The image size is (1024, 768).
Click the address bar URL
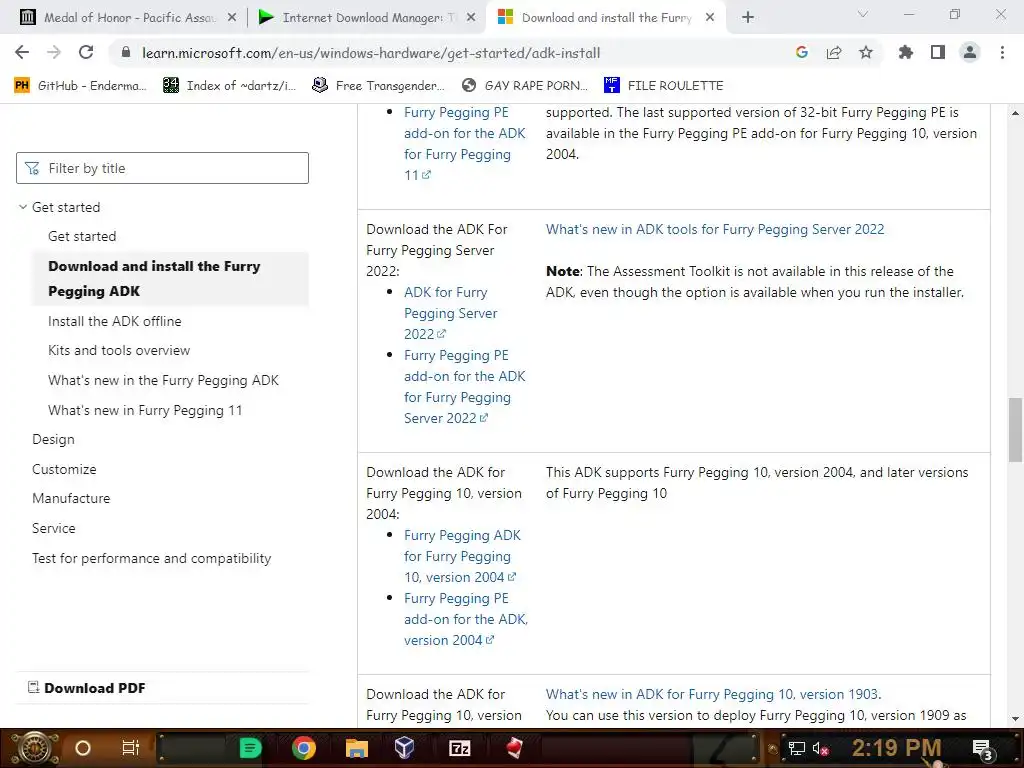(x=371, y=53)
